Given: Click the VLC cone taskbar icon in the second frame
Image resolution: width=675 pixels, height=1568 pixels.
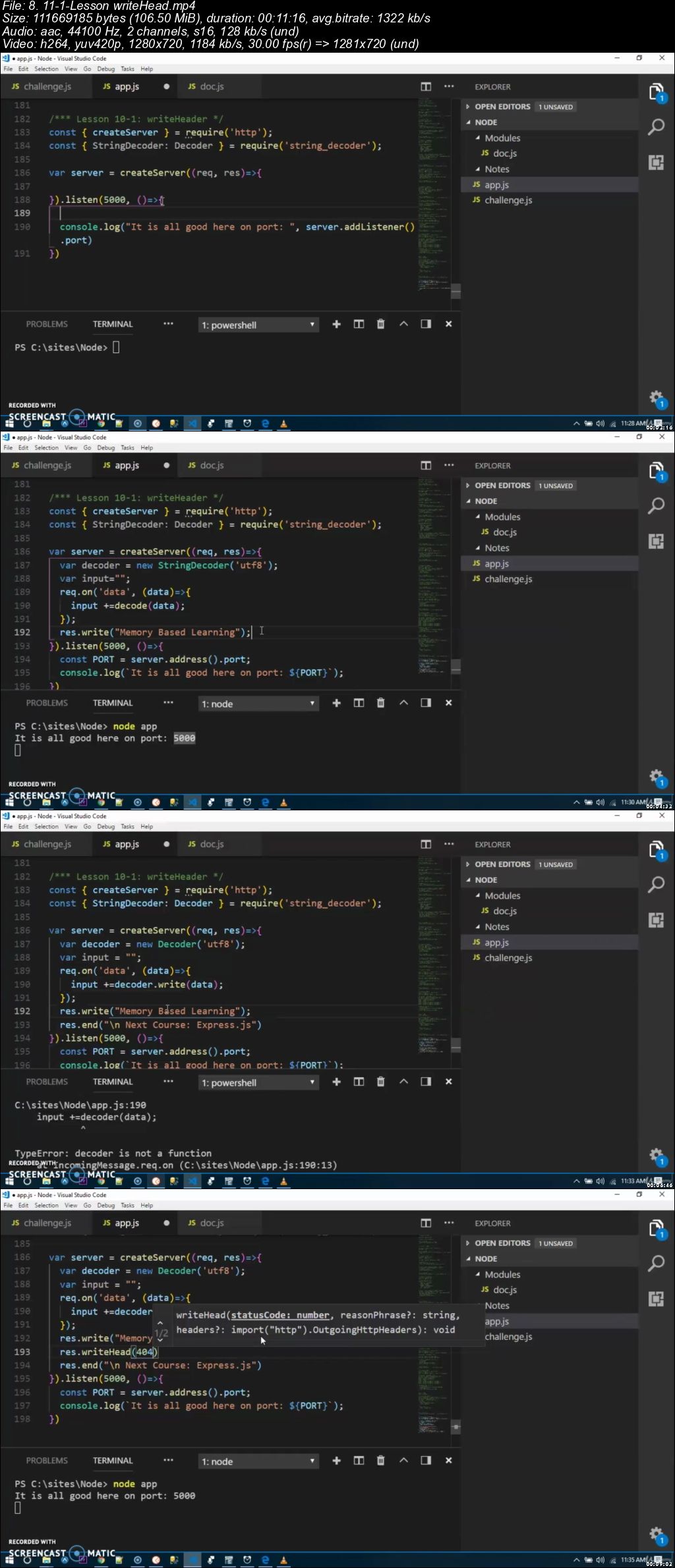Looking at the screenshot, I should point(283,802).
